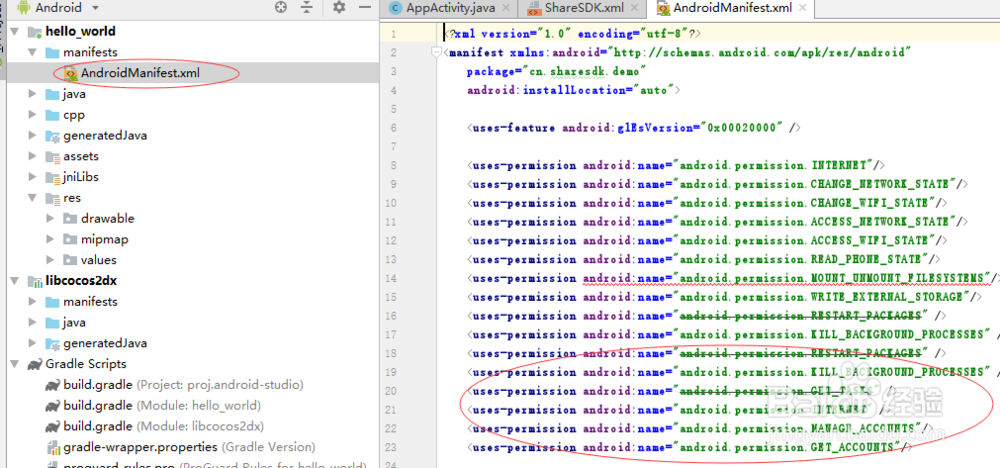Click the gradle-wrapper.properties file icon
Viewport: 1000px width, 468px height.
53,447
